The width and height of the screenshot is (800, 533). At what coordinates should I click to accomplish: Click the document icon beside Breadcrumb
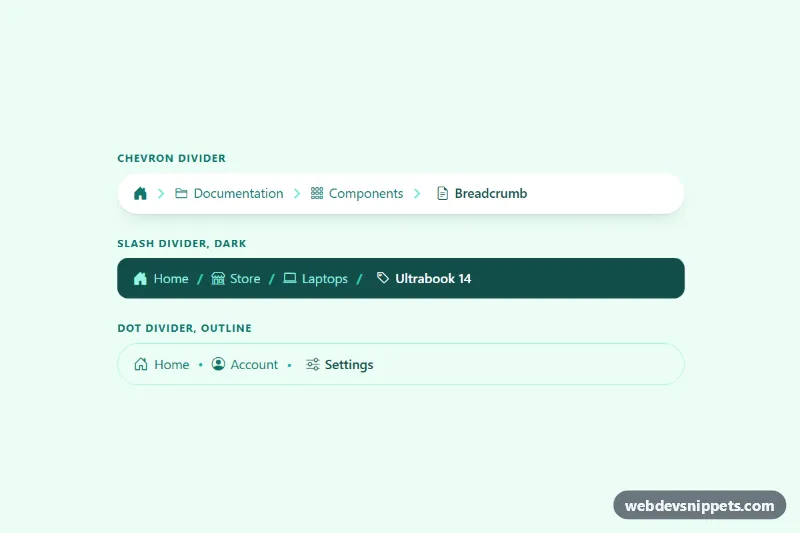(442, 193)
